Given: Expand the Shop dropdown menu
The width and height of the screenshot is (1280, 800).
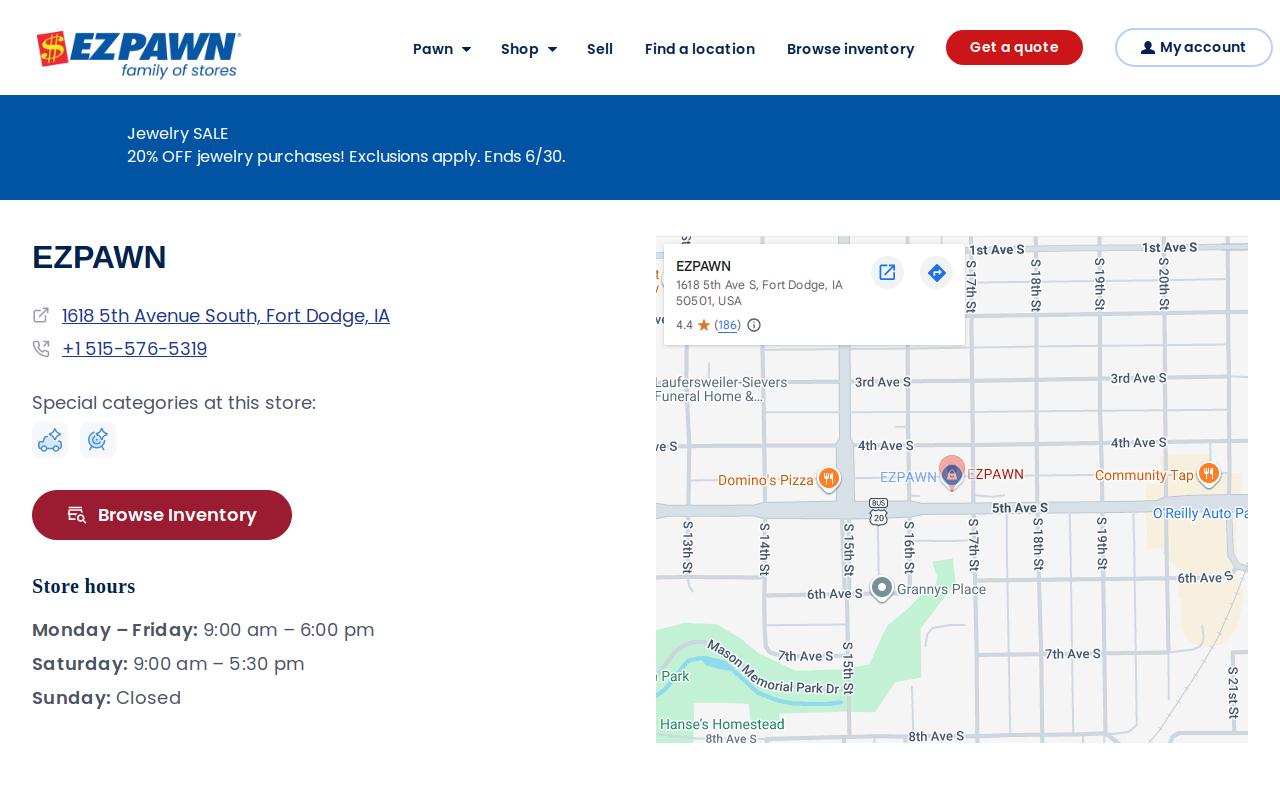Looking at the screenshot, I should pyautogui.click(x=529, y=49).
